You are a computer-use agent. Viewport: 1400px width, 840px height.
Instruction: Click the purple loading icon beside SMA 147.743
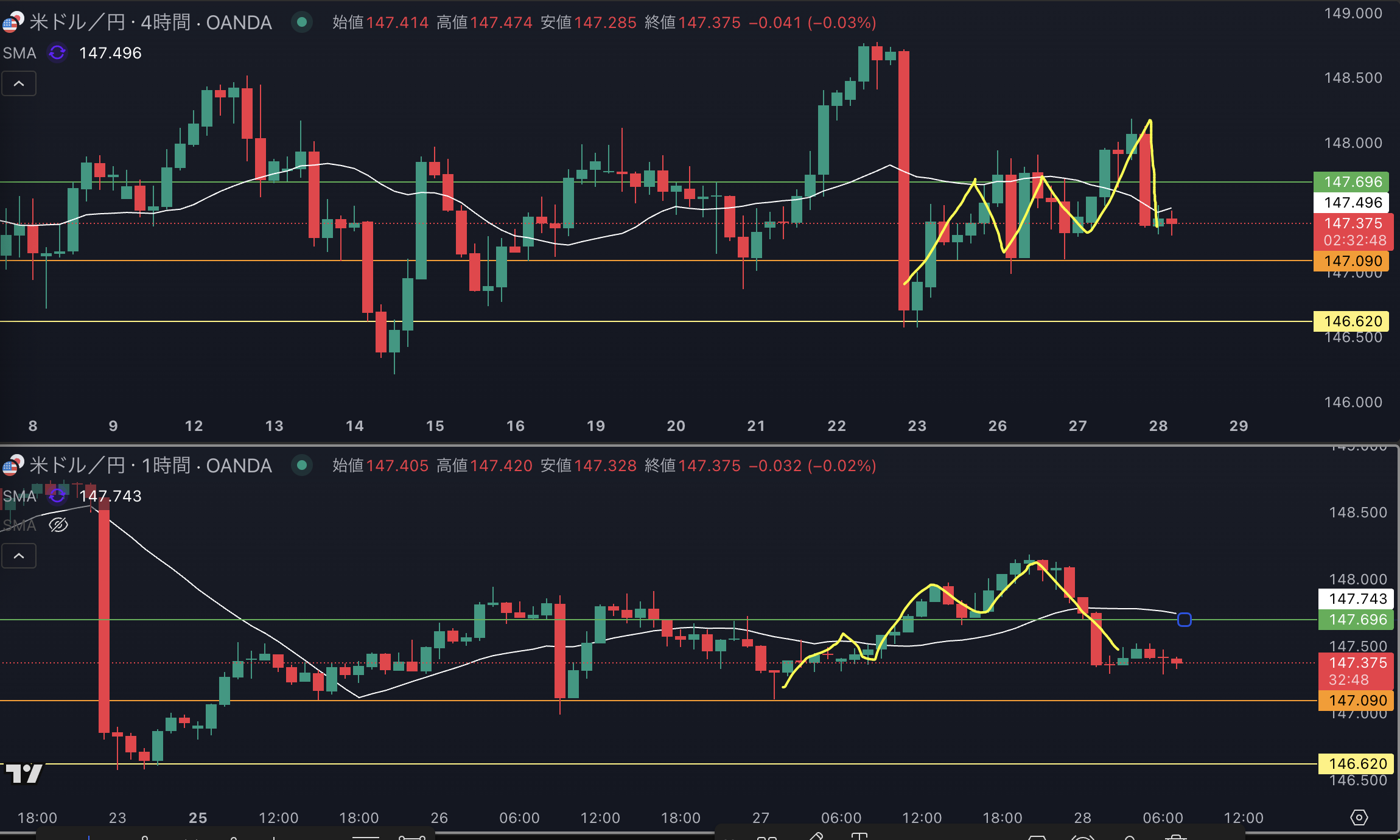pyautogui.click(x=57, y=496)
